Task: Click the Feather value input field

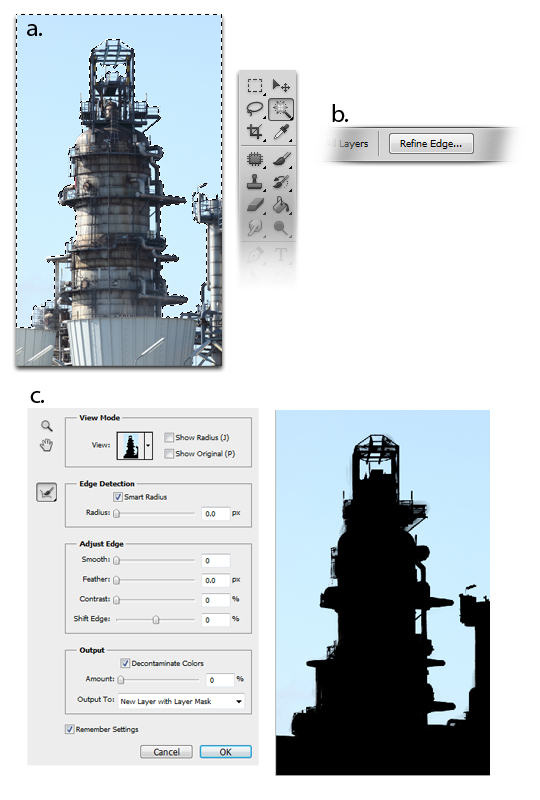Action: pos(215,580)
